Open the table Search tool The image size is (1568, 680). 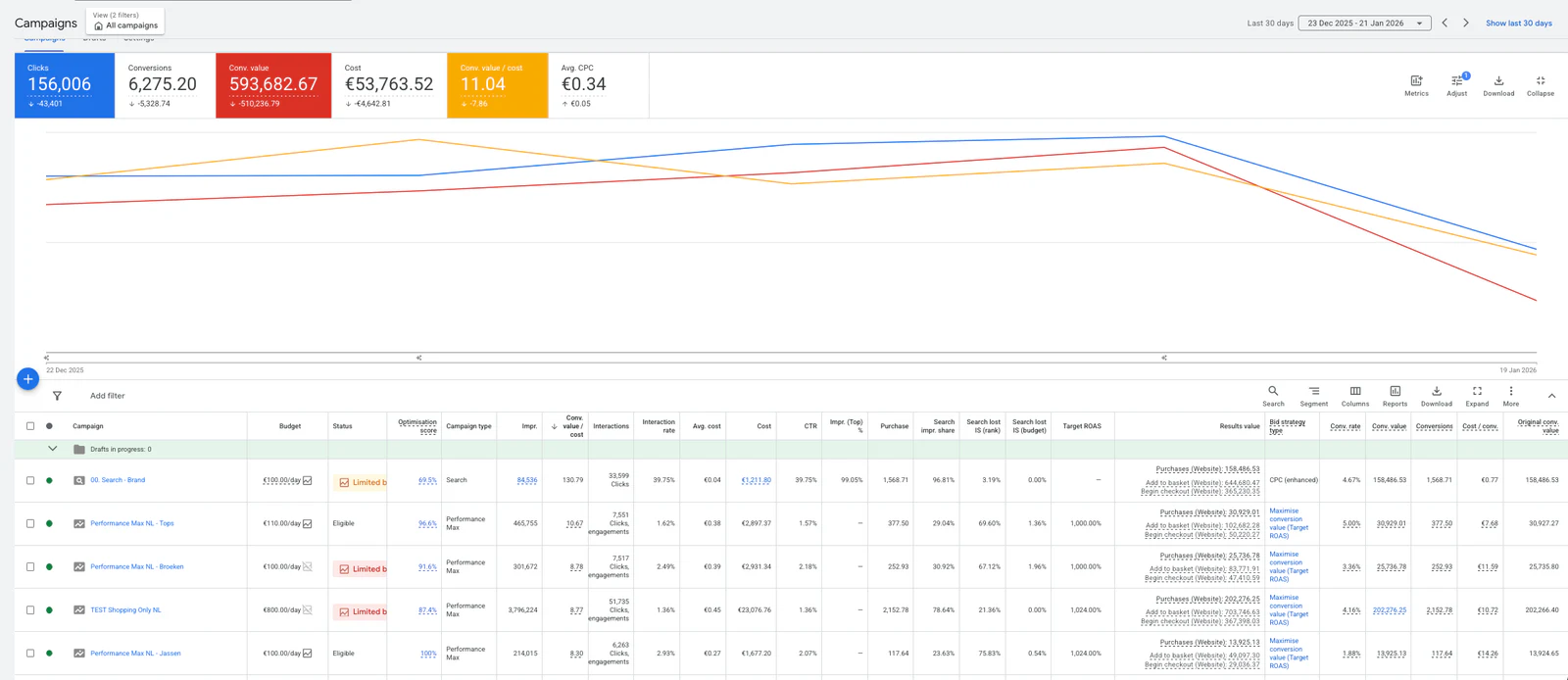point(1273,391)
